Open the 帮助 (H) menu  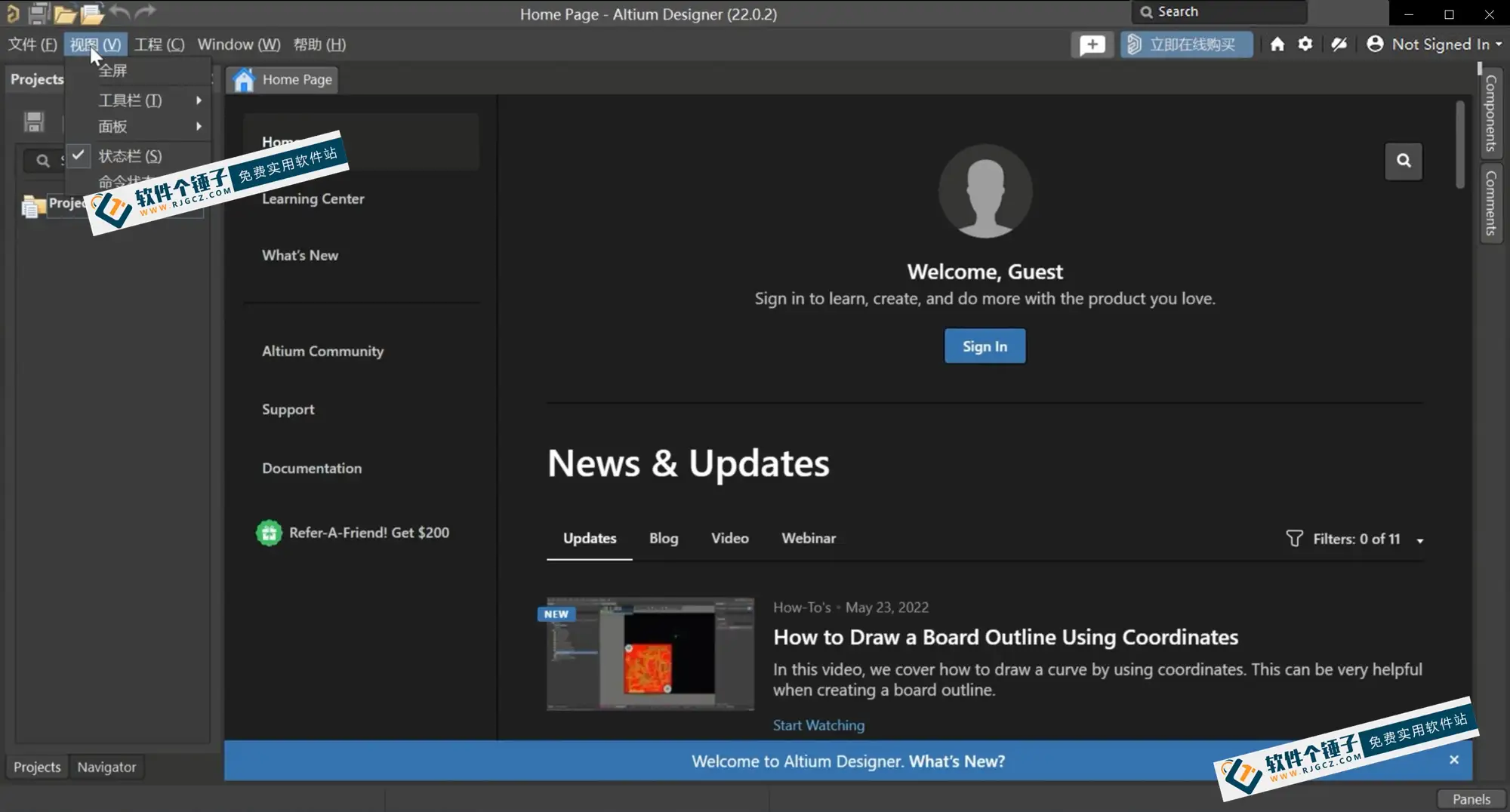click(x=319, y=45)
